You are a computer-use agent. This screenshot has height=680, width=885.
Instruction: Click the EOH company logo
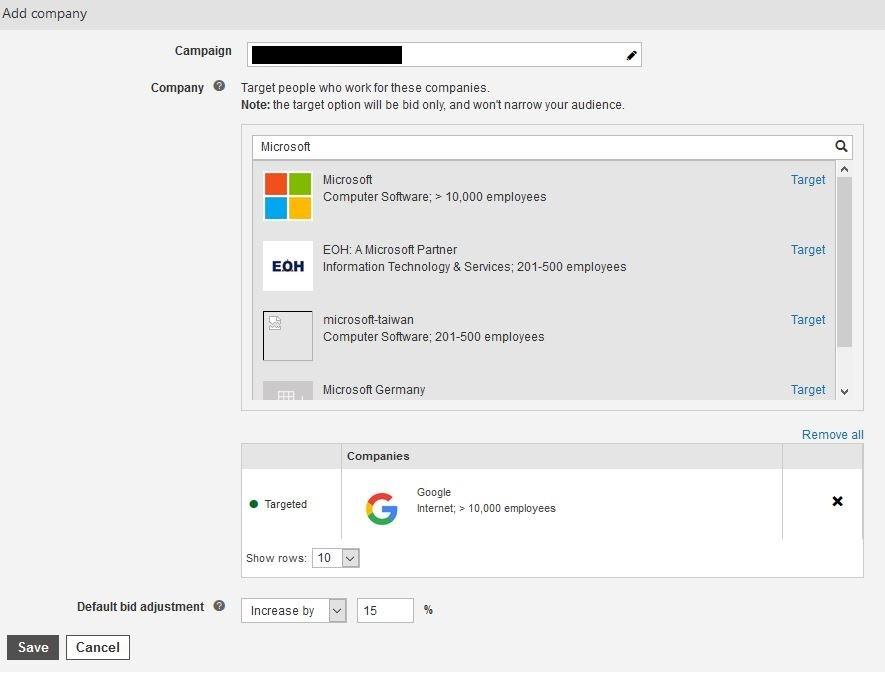point(288,266)
